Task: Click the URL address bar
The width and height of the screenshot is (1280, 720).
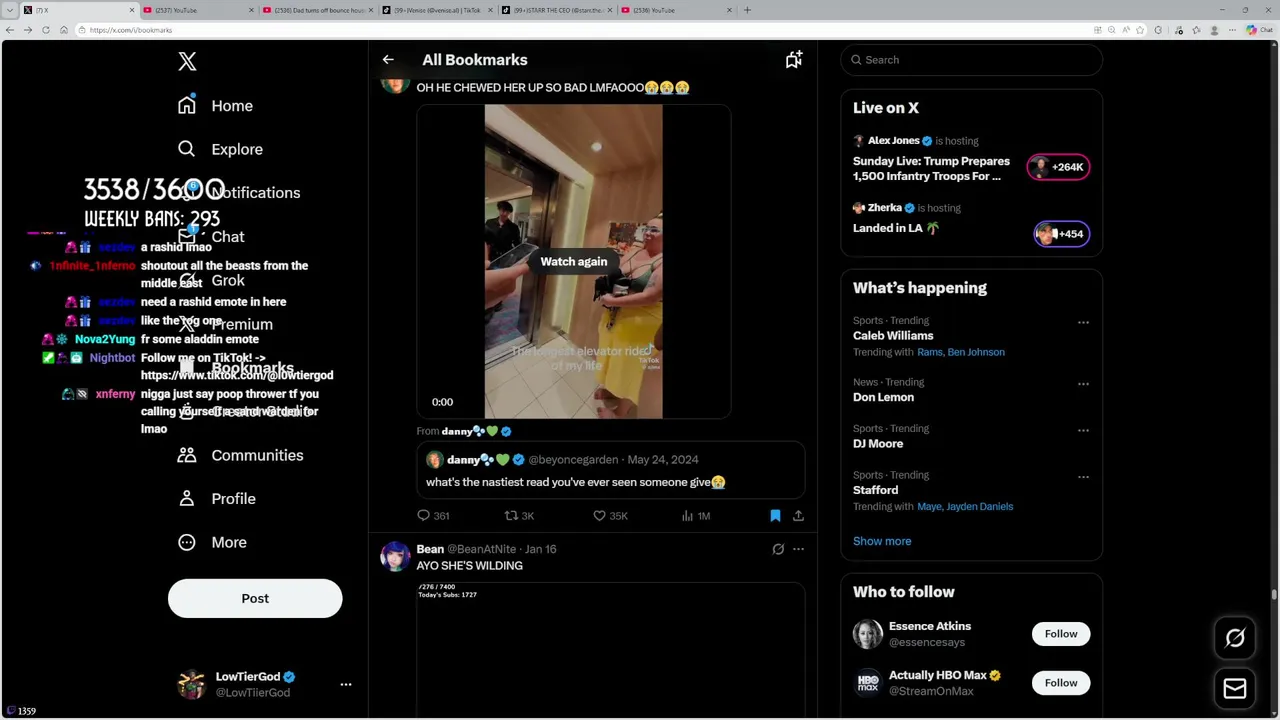Action: point(580,30)
